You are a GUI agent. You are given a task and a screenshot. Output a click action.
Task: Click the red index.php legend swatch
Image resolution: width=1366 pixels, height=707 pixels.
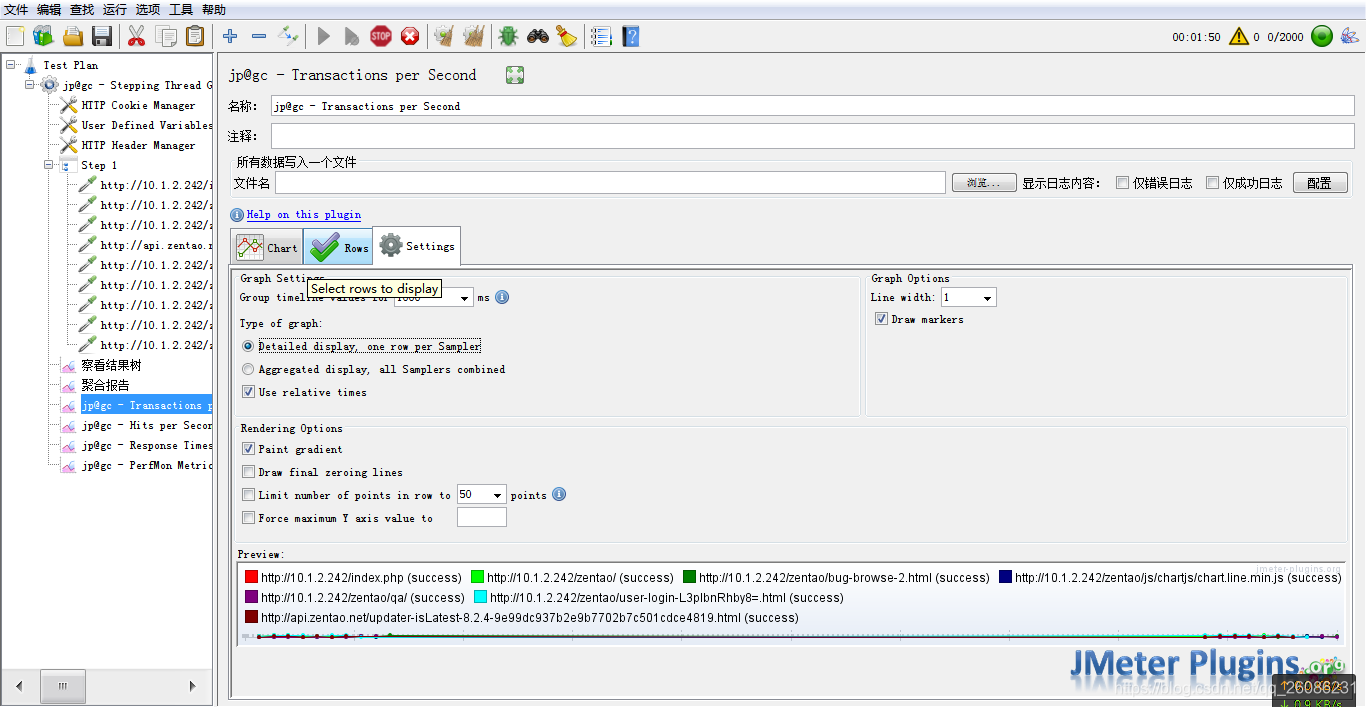[x=251, y=577]
